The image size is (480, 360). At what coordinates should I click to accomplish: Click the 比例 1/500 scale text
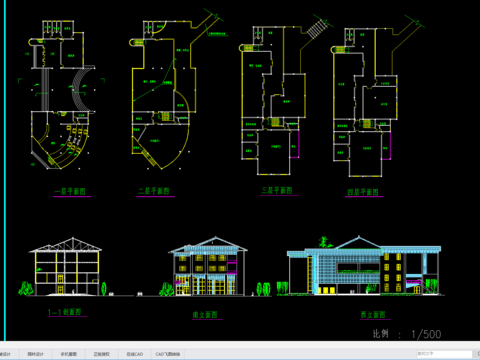(407, 334)
